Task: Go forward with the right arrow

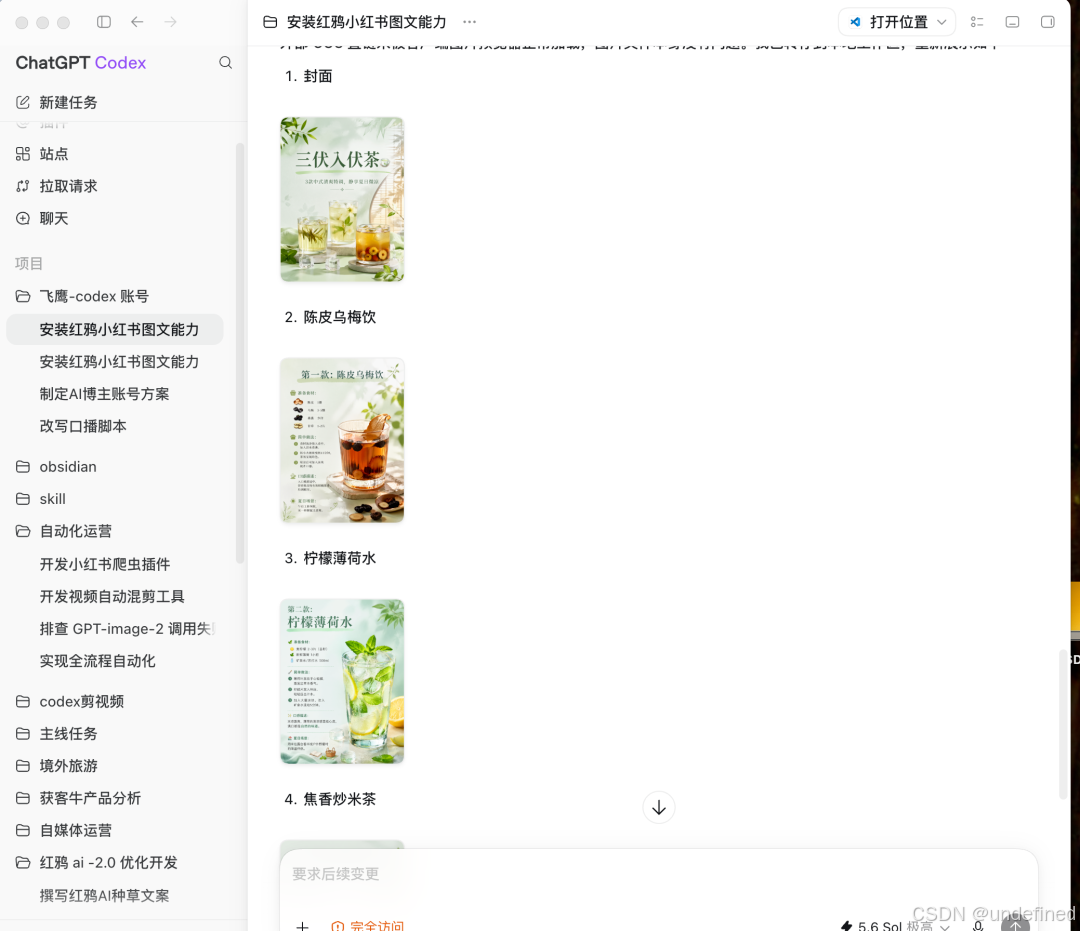Action: (x=170, y=22)
